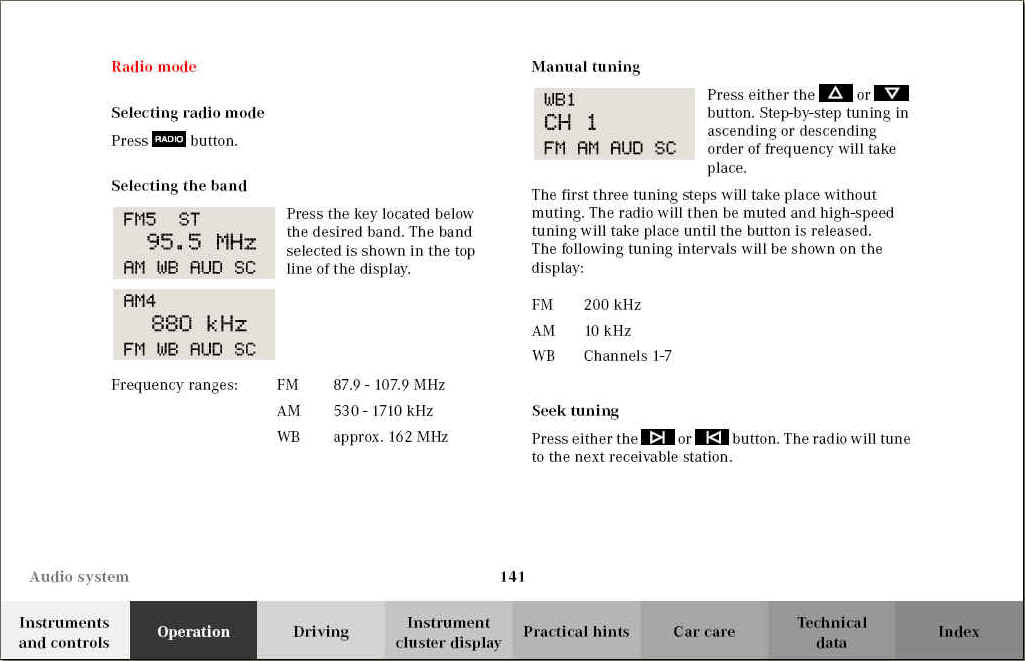Select the Technical data tab
Screen dimensions: 1025x661
(831, 631)
